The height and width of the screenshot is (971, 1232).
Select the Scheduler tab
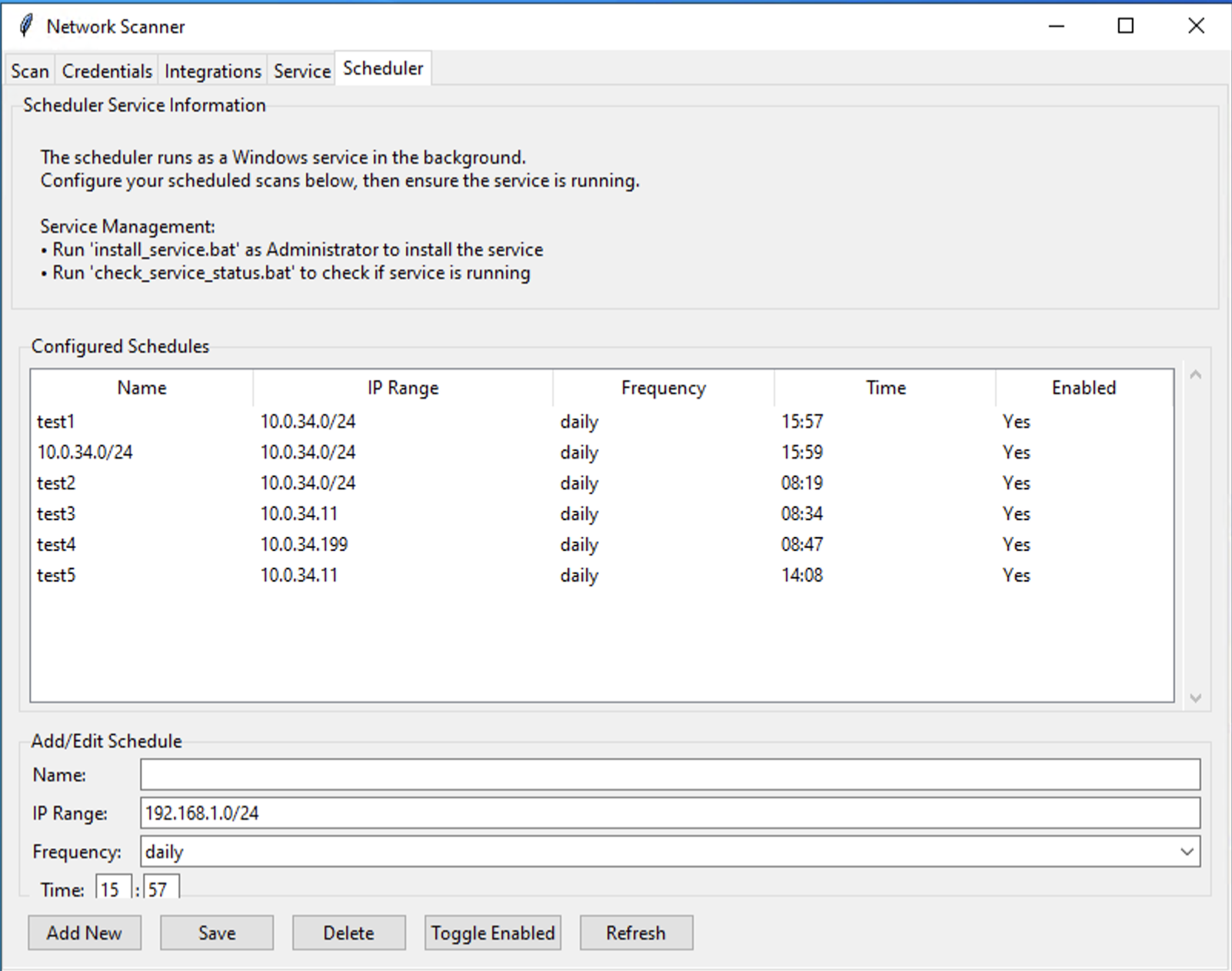tap(382, 68)
